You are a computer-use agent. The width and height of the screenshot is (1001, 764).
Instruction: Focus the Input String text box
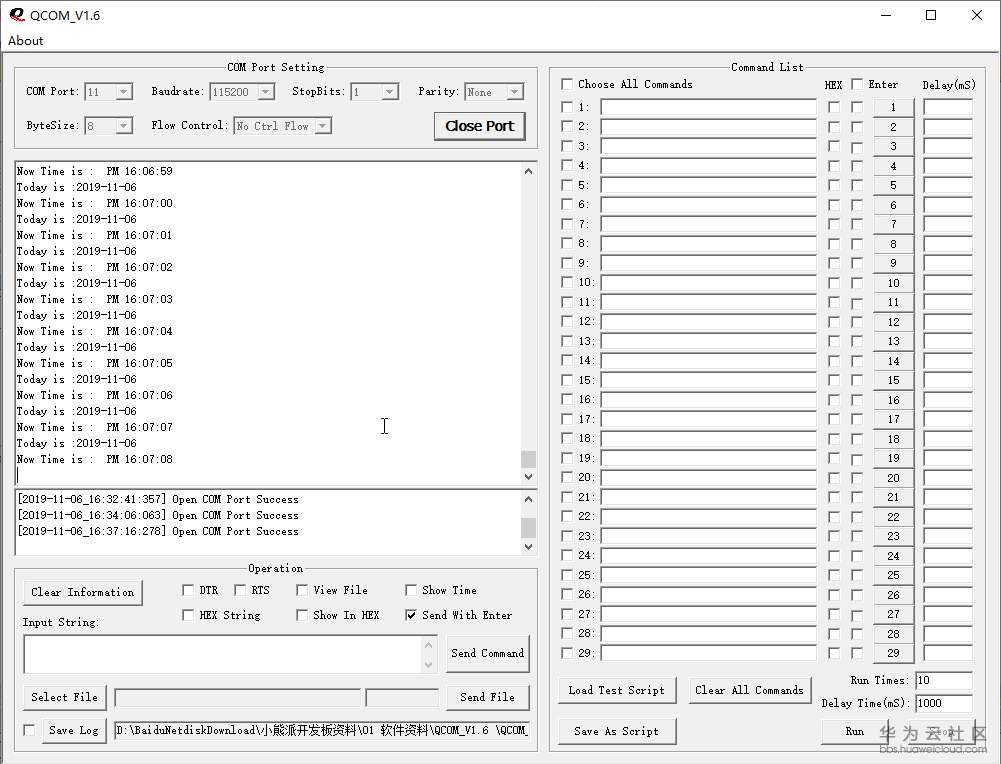pyautogui.click(x=222, y=654)
